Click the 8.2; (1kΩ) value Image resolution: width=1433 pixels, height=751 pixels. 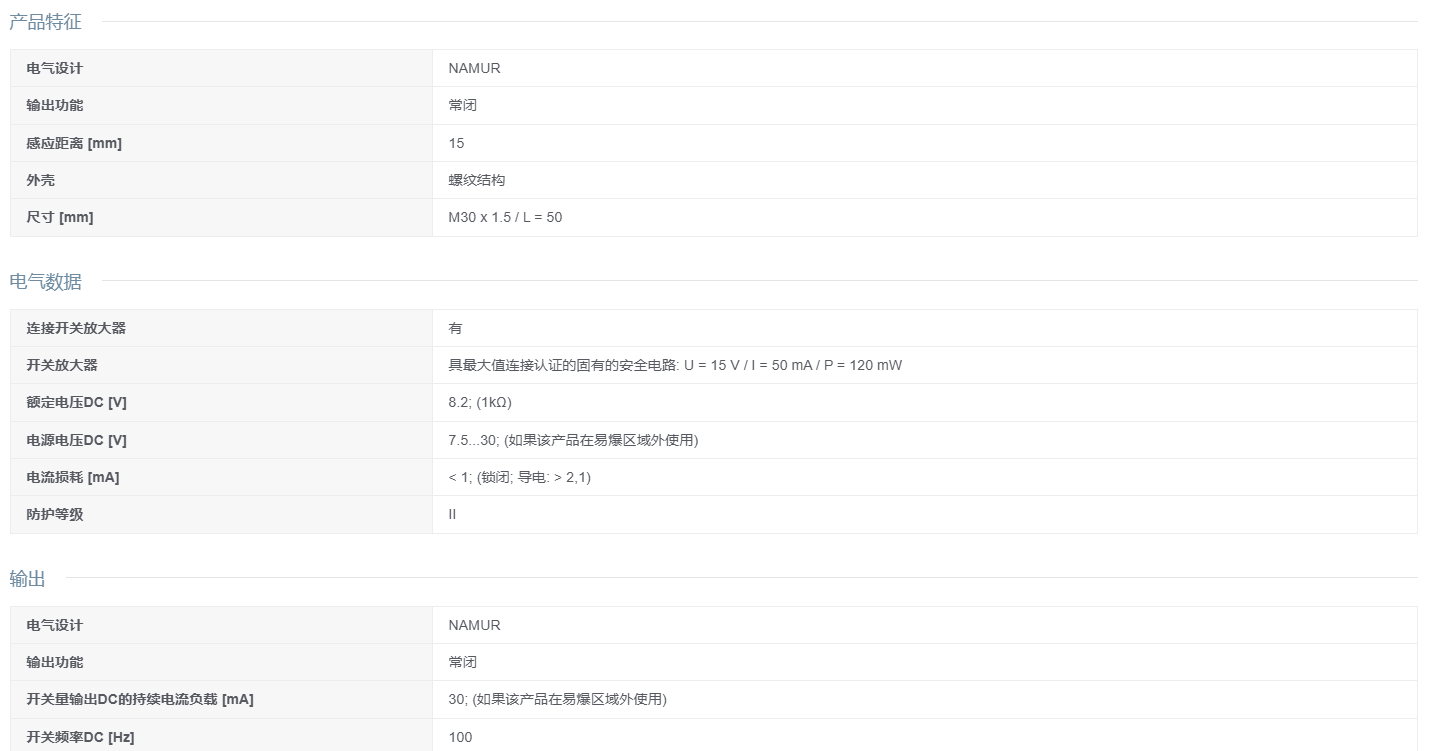click(x=480, y=402)
